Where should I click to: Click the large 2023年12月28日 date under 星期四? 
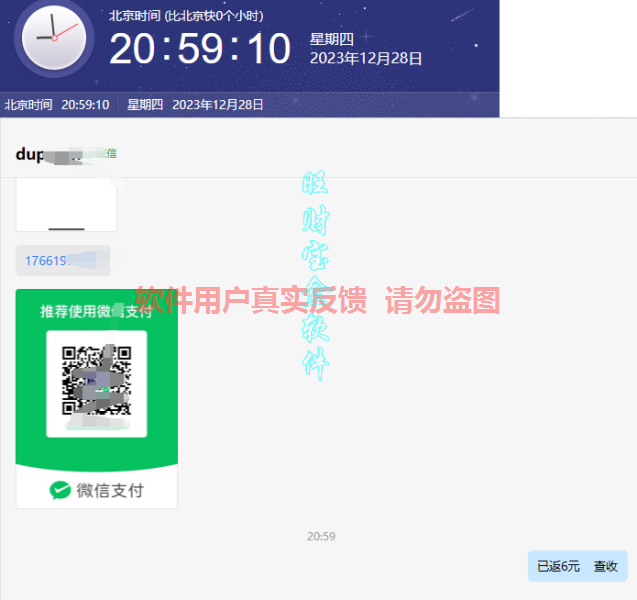point(366,58)
